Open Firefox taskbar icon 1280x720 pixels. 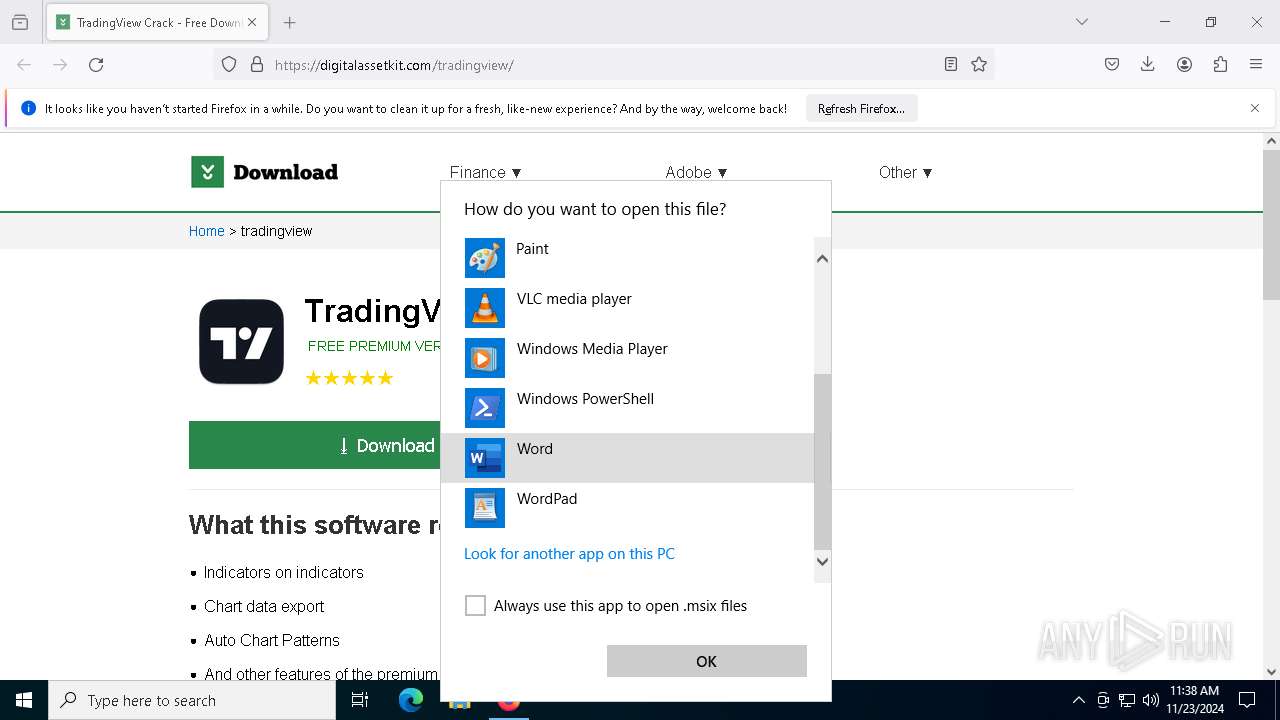click(509, 699)
